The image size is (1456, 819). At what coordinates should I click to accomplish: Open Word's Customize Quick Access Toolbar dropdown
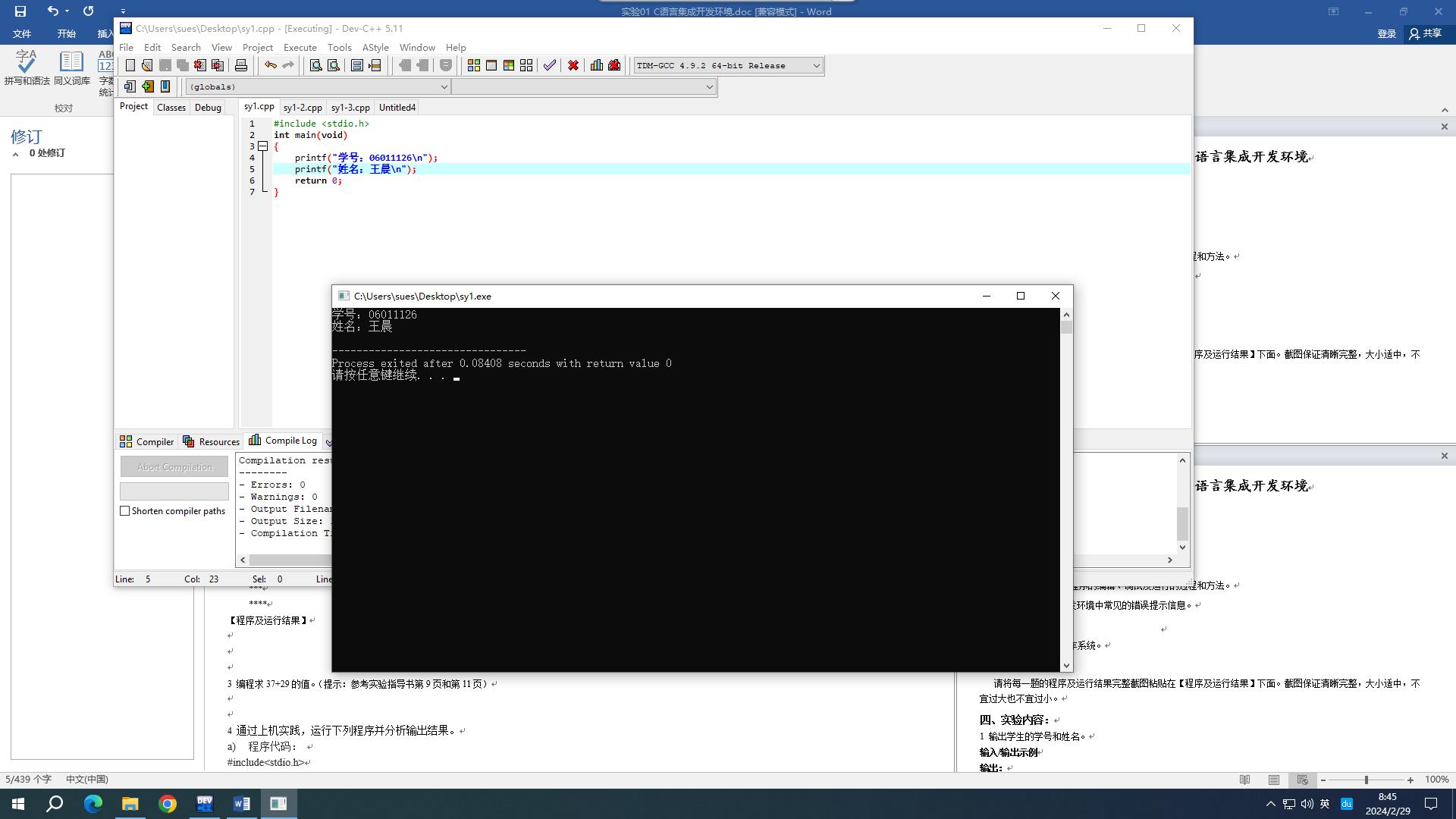pos(123,11)
